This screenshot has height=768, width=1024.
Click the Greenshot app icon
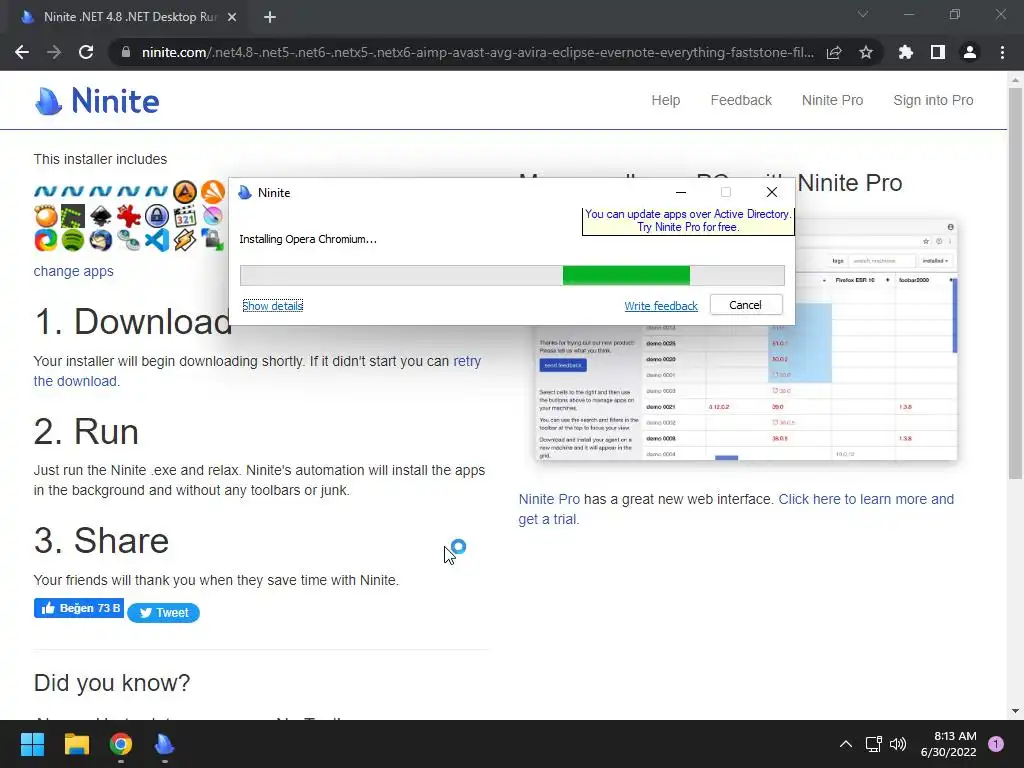pyautogui.click(x=72, y=216)
